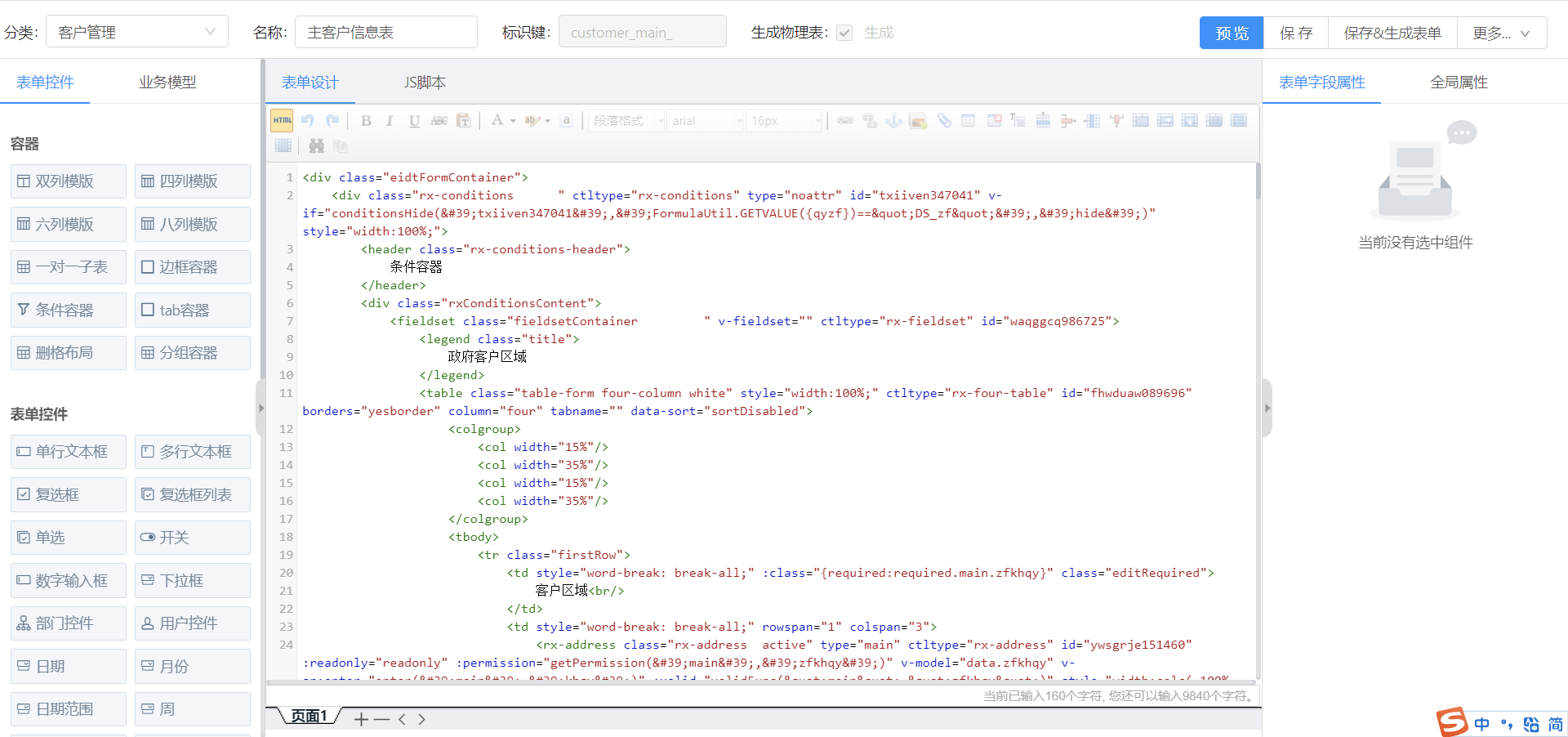Switch to the 表单控件 tab

pos(45,82)
